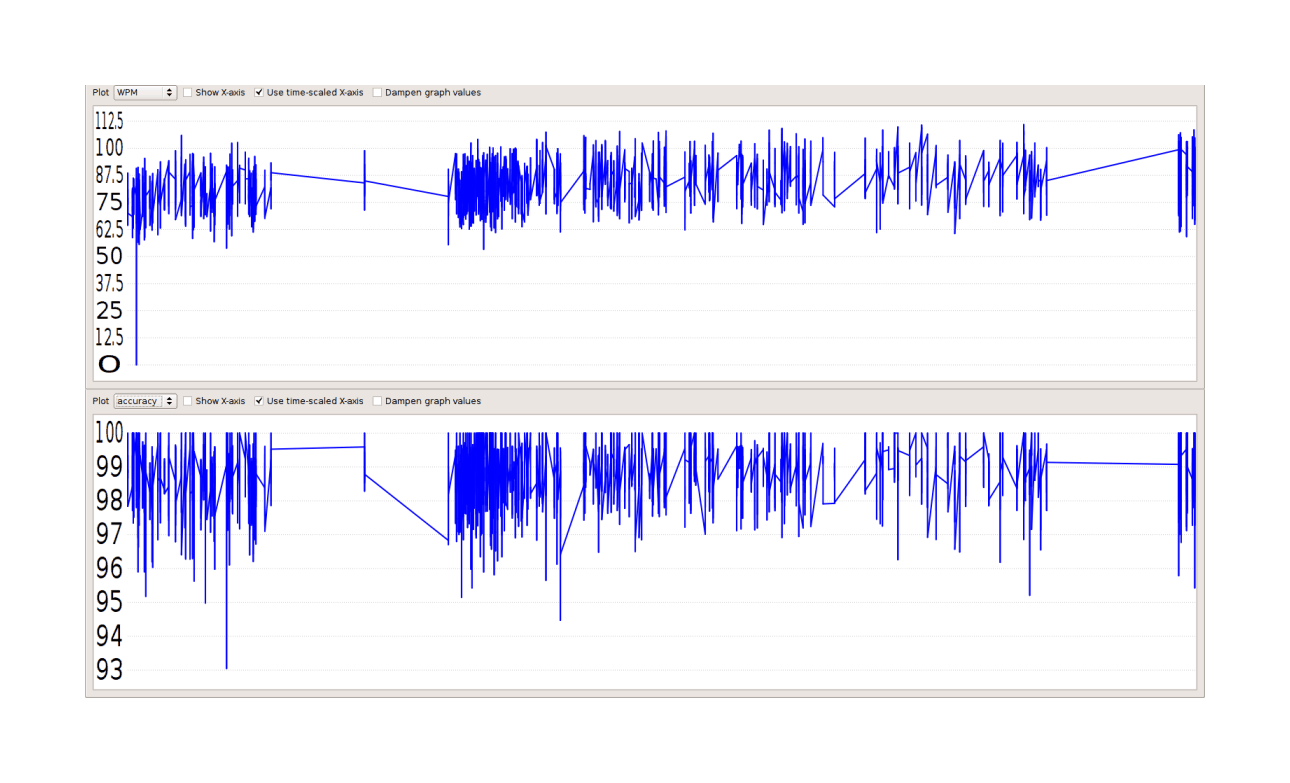Tick Dampen graph values on the accuracy graph
Viewport: 1290px width, 783px height.
(x=378, y=401)
